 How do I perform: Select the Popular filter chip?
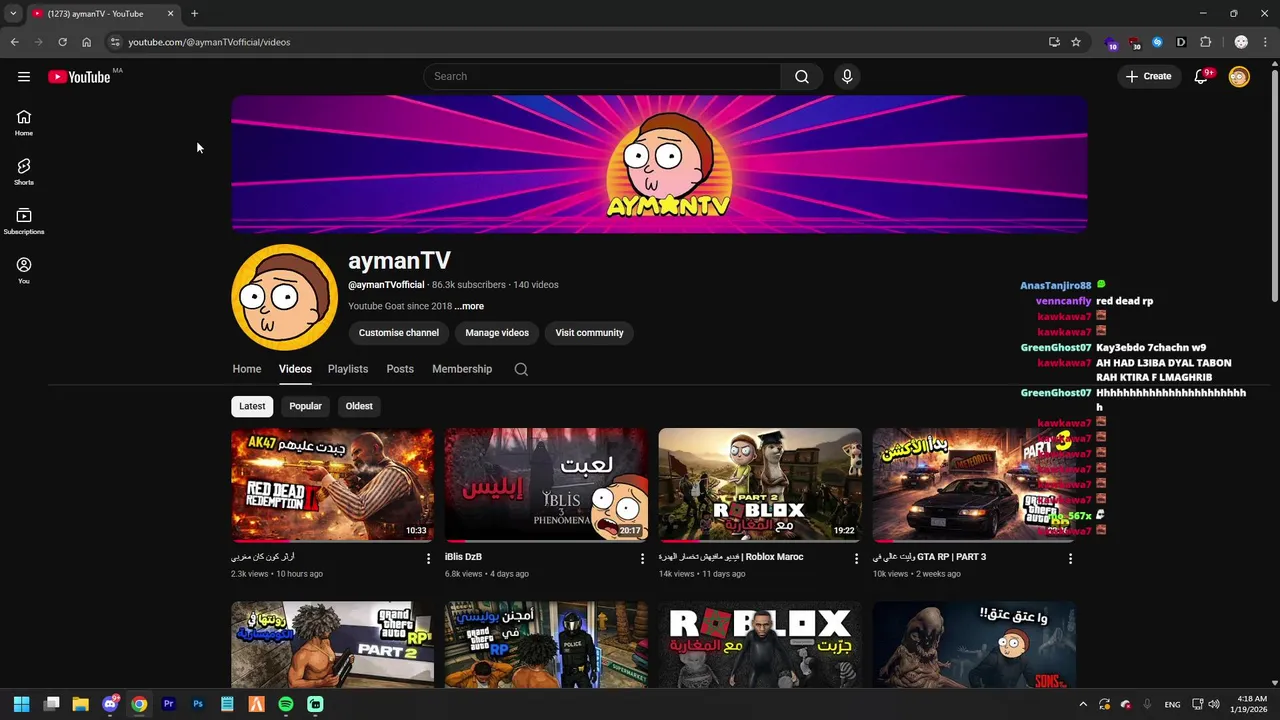305,406
